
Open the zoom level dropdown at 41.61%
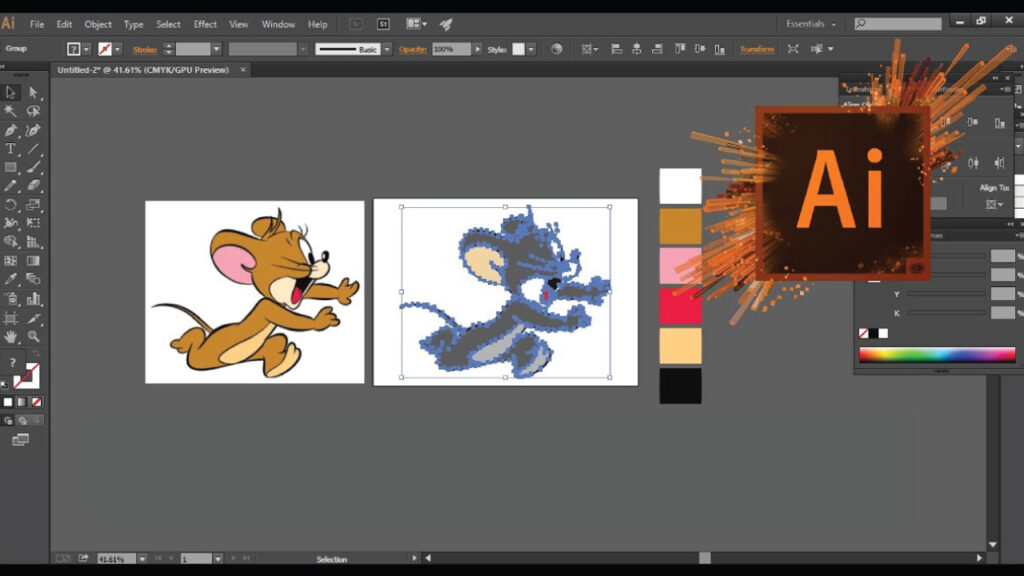[141, 559]
